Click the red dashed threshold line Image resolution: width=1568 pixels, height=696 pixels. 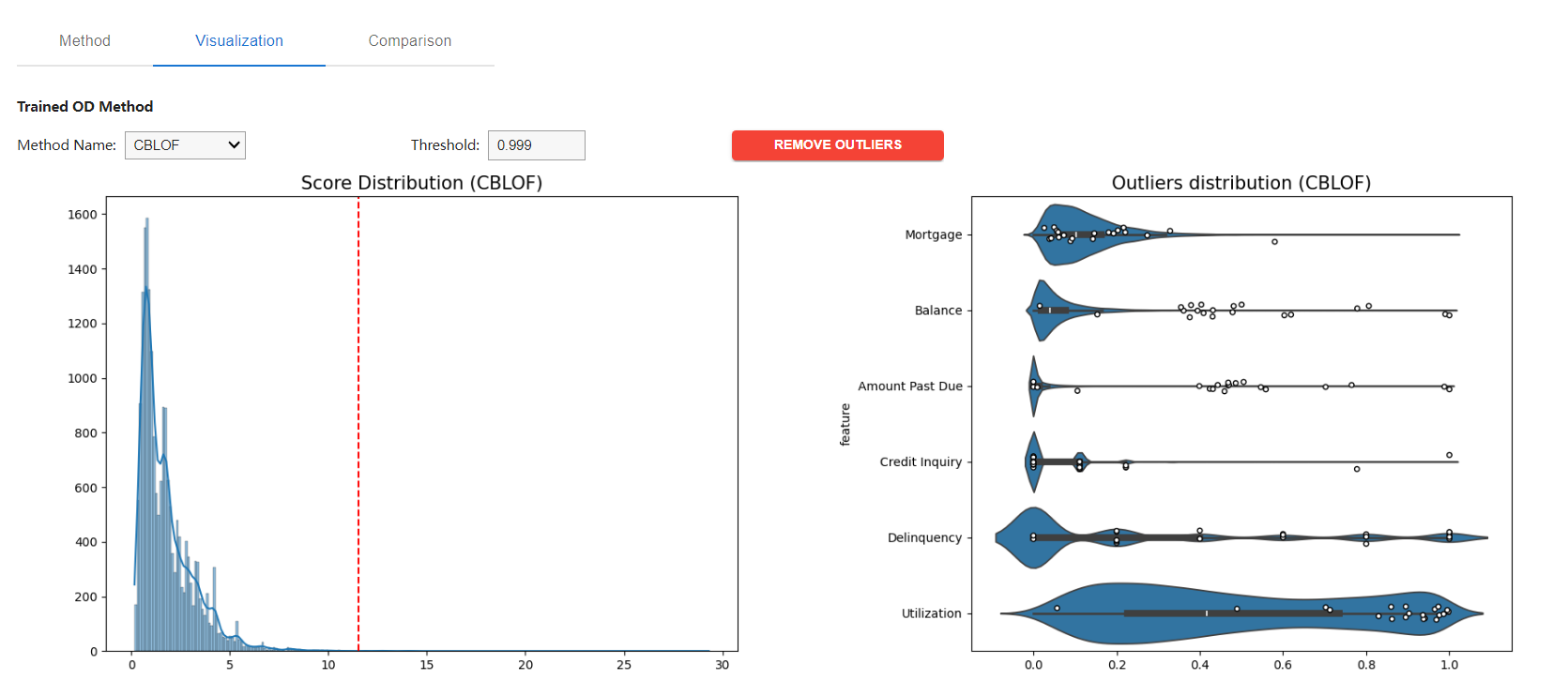[x=358, y=422]
